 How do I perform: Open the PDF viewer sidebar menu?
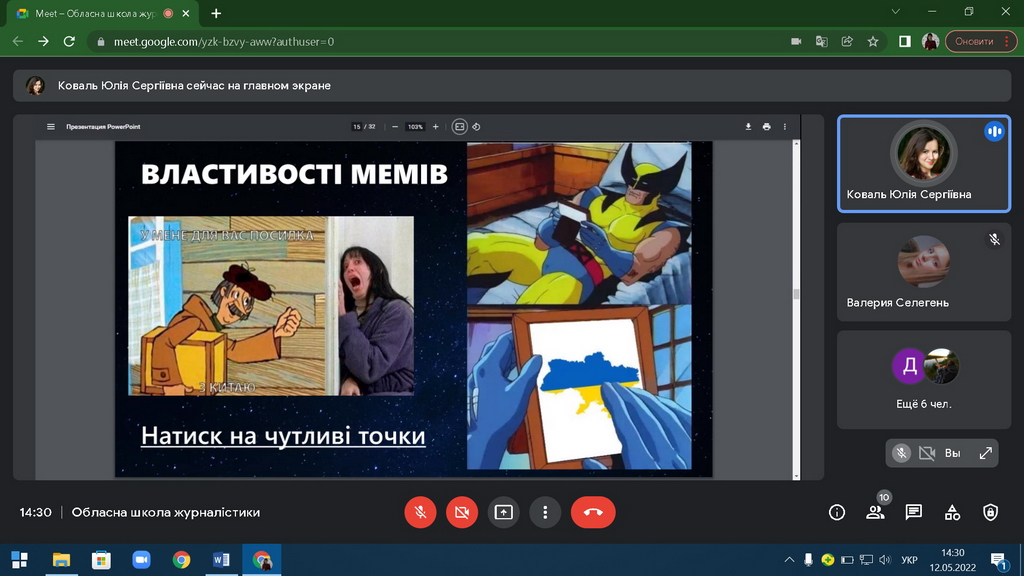pyautogui.click(x=51, y=127)
